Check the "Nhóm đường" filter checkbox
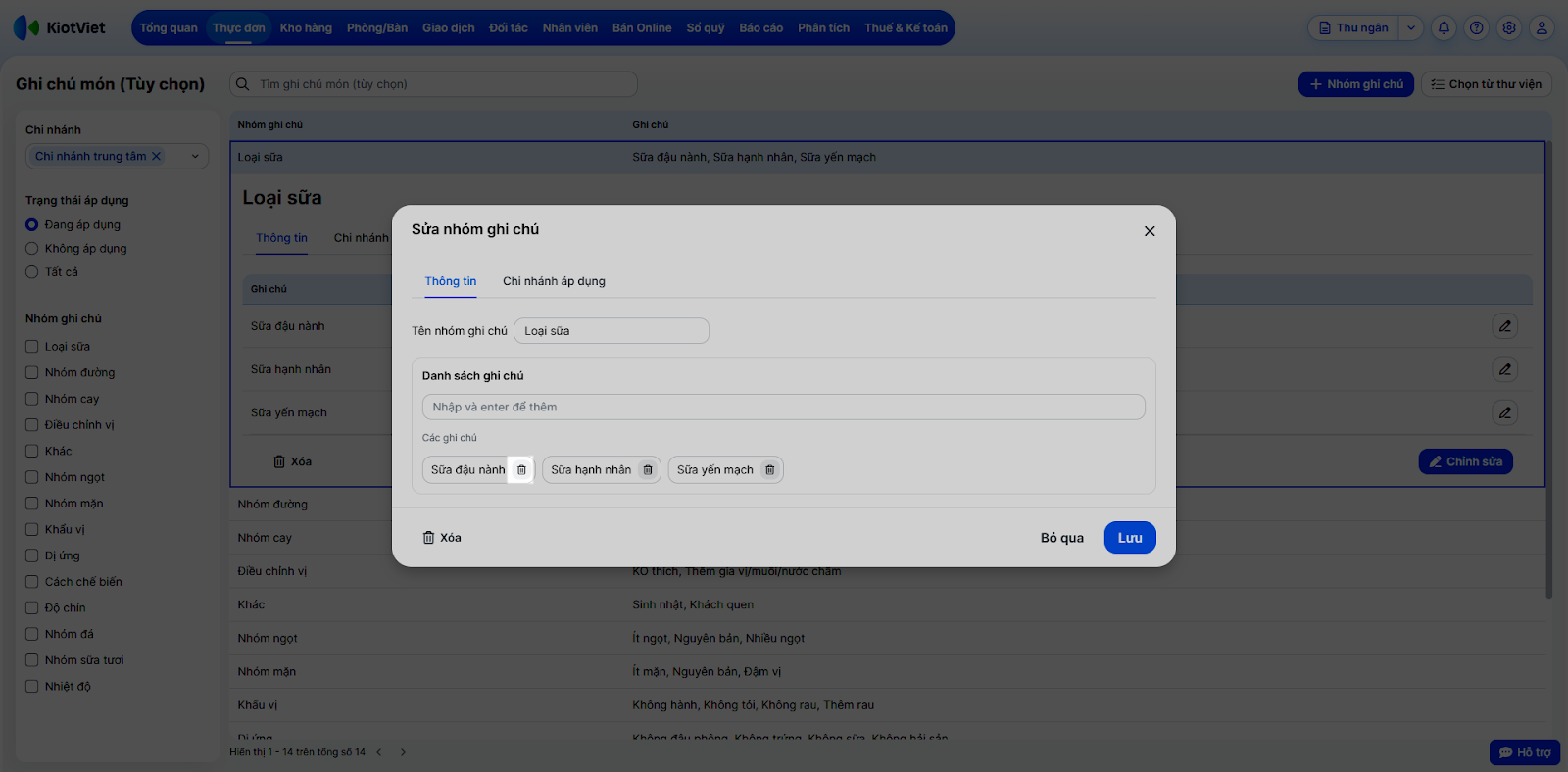This screenshot has height=772, width=1568. pyautogui.click(x=32, y=372)
